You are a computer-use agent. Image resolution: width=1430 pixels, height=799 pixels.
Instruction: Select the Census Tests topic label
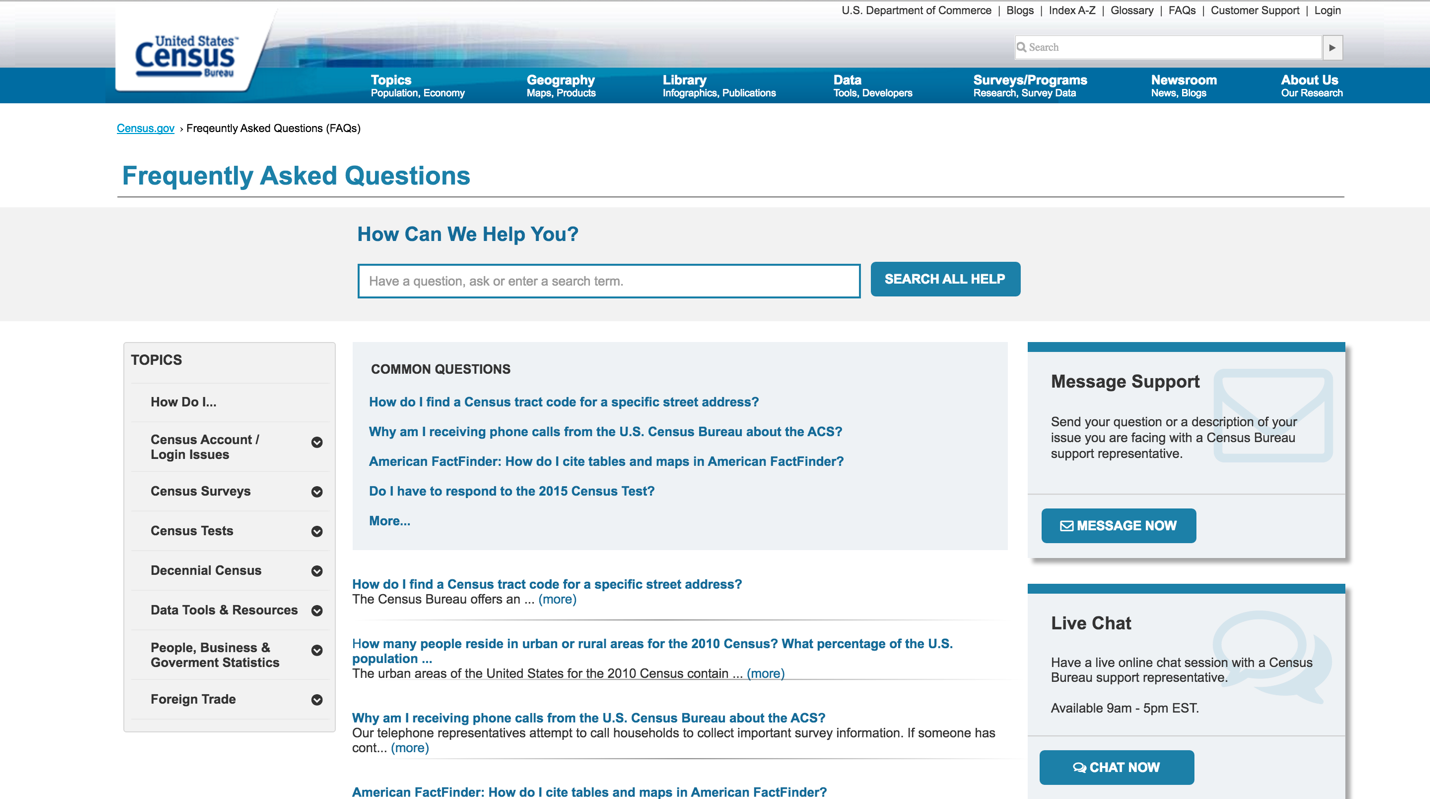(191, 531)
